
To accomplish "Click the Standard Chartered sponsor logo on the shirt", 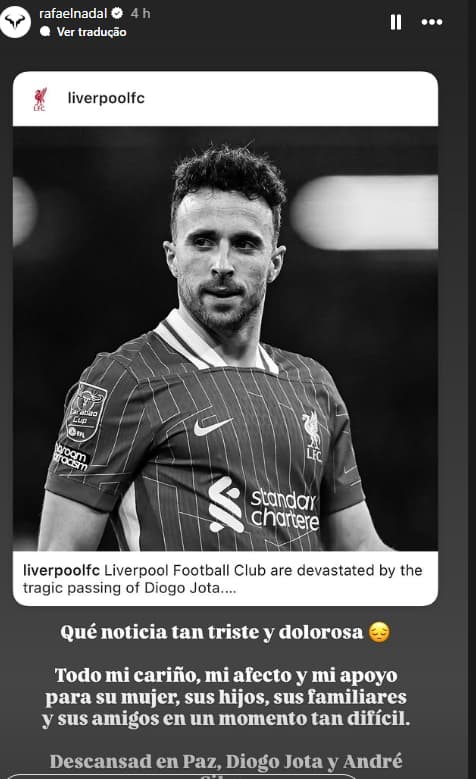I will pos(263,506).
